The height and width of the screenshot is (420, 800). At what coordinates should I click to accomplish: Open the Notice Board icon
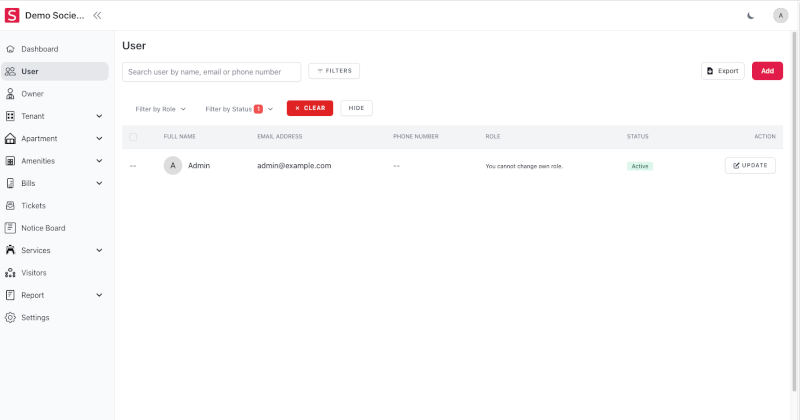[x=11, y=228]
